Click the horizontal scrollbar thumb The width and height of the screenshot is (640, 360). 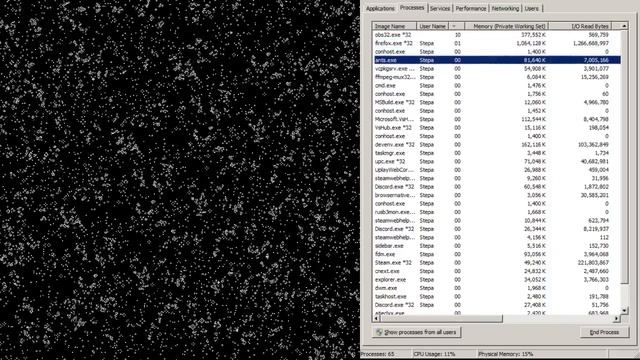click(441, 319)
